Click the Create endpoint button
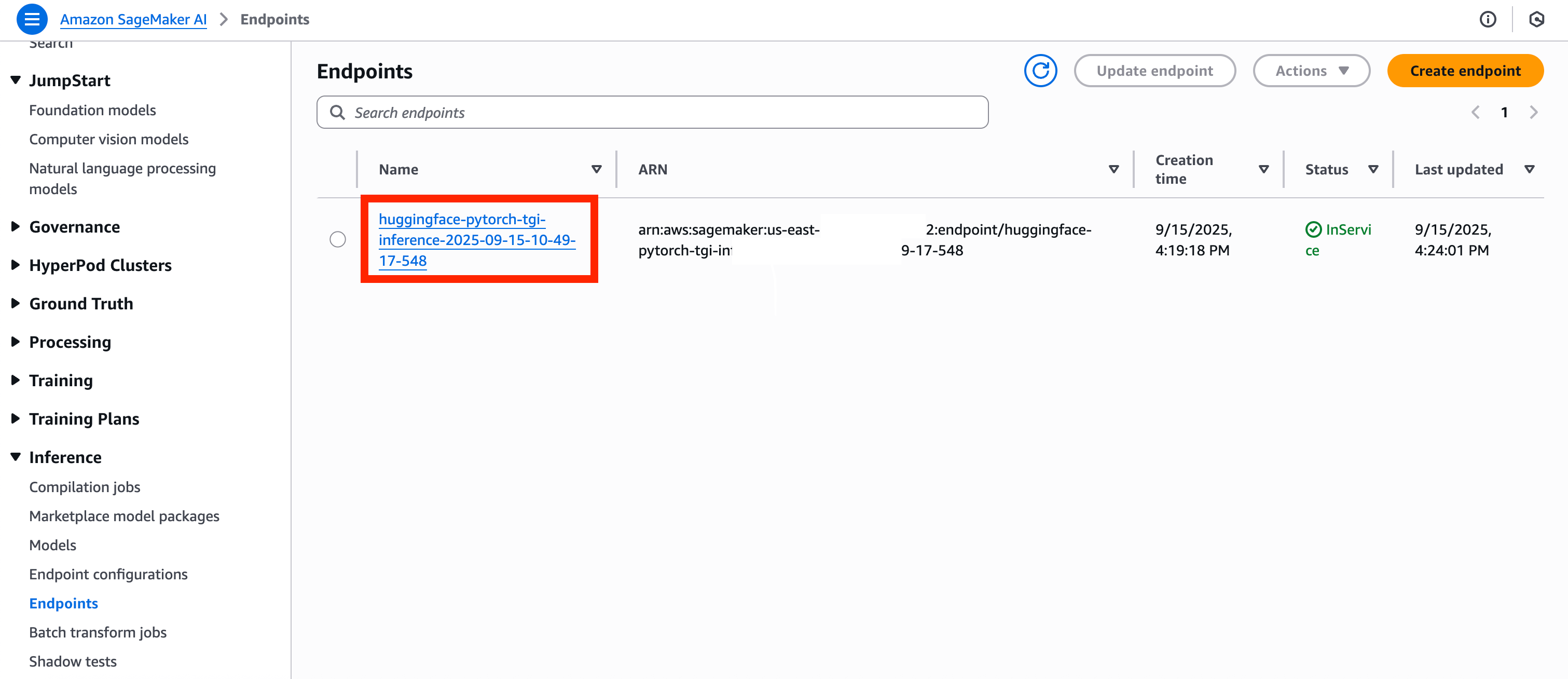 1465,71
